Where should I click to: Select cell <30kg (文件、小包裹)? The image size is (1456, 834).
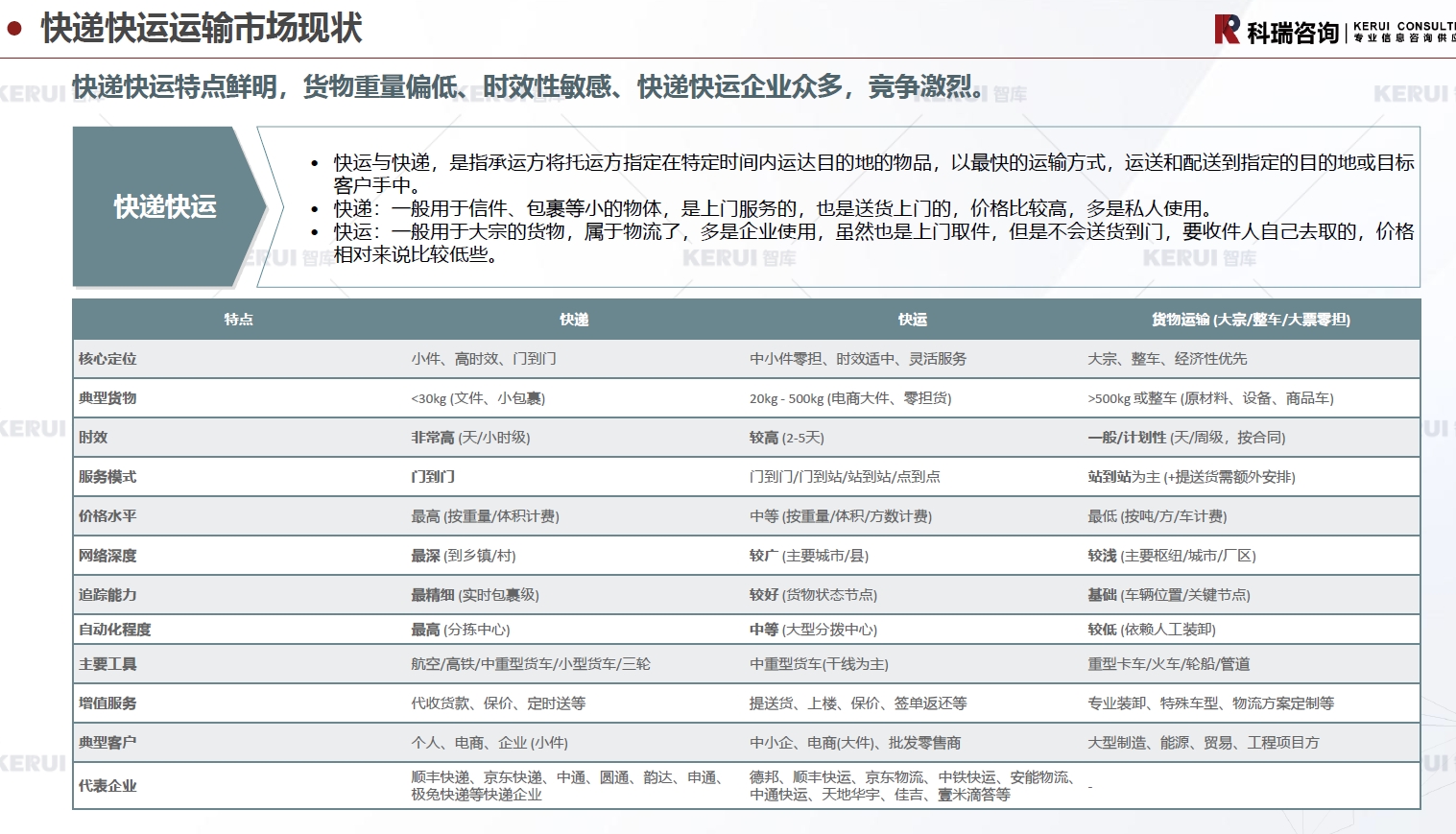478,398
